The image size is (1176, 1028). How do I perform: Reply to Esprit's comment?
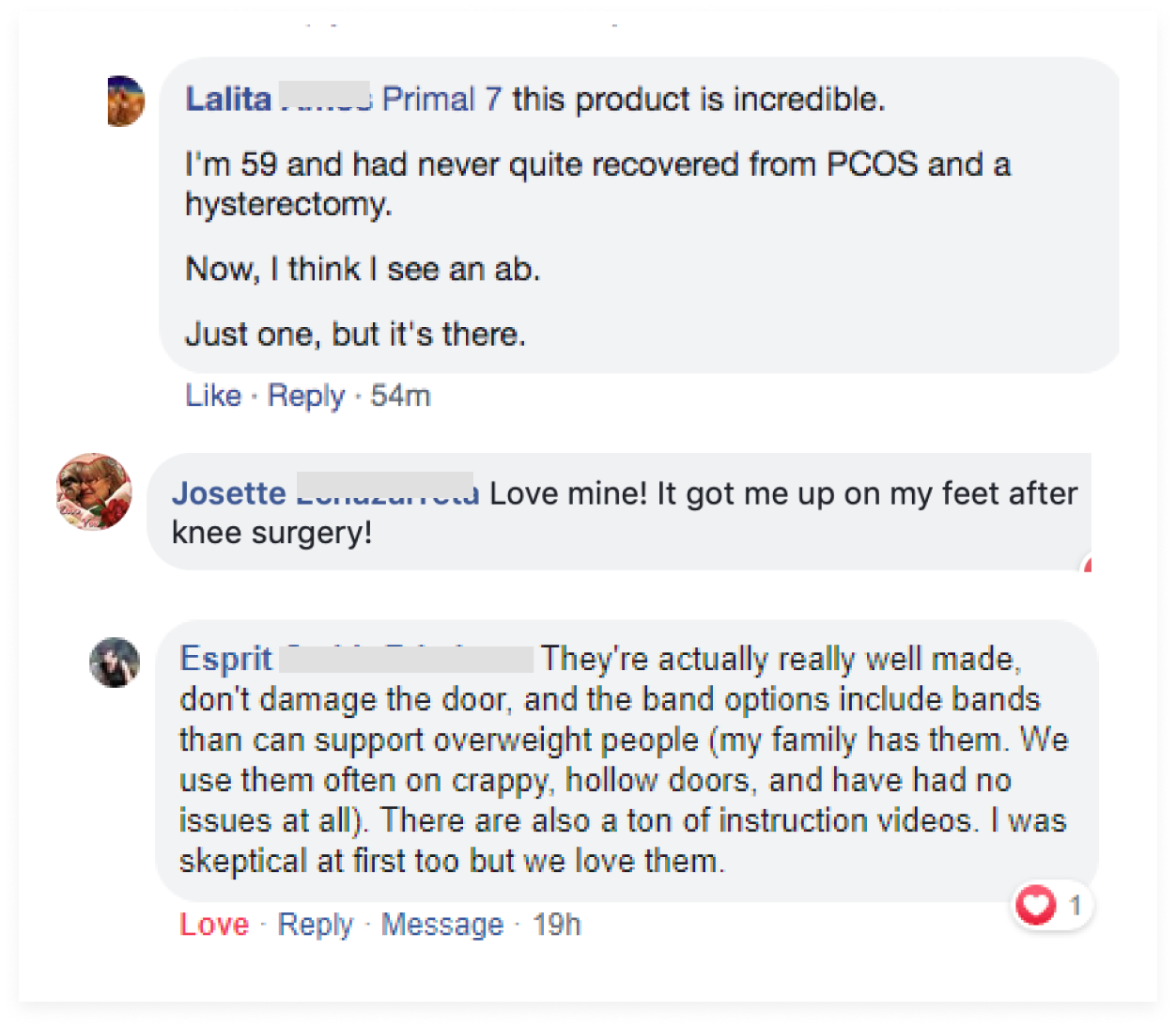point(316,925)
